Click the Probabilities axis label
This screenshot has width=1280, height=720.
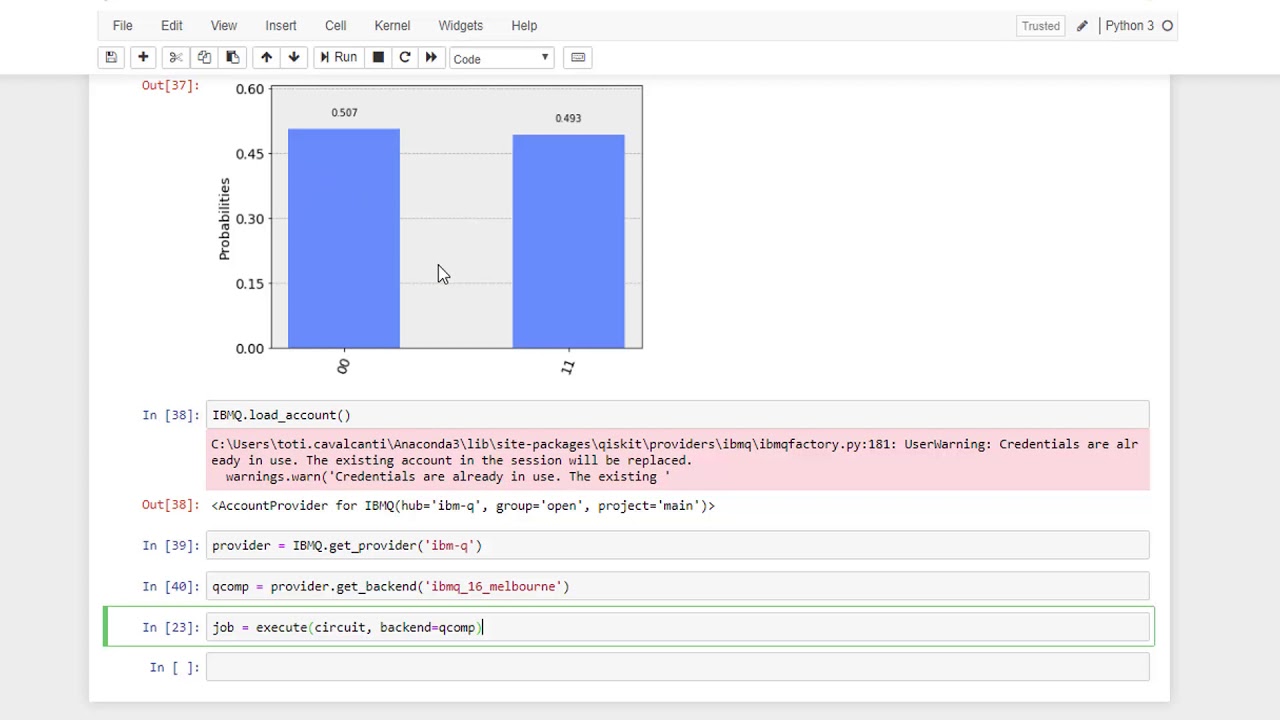coord(224,219)
